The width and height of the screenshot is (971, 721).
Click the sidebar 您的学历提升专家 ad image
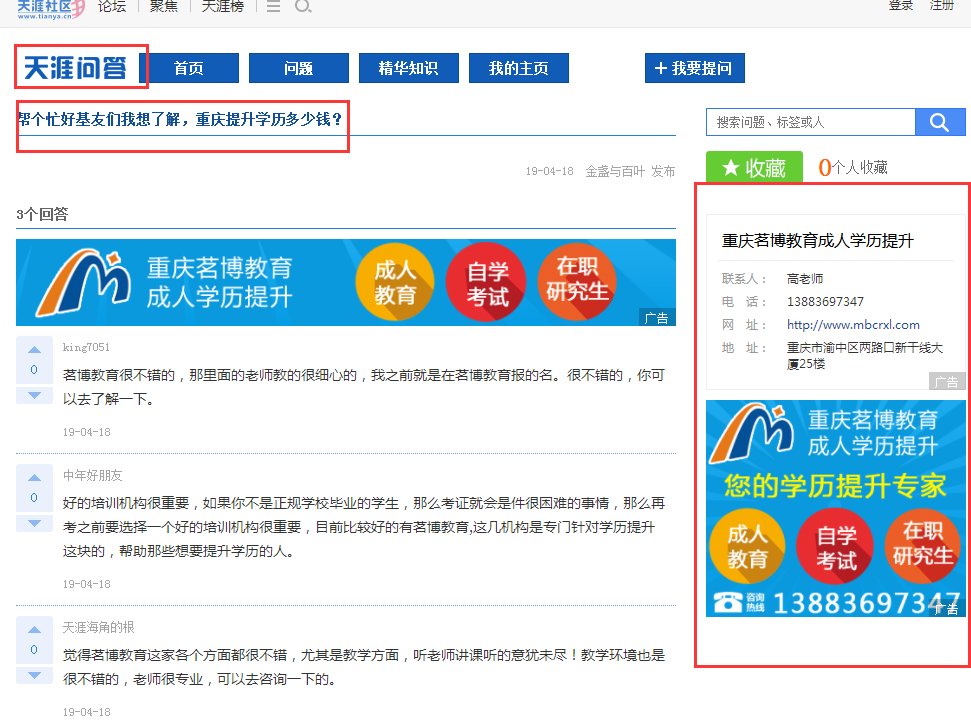835,509
